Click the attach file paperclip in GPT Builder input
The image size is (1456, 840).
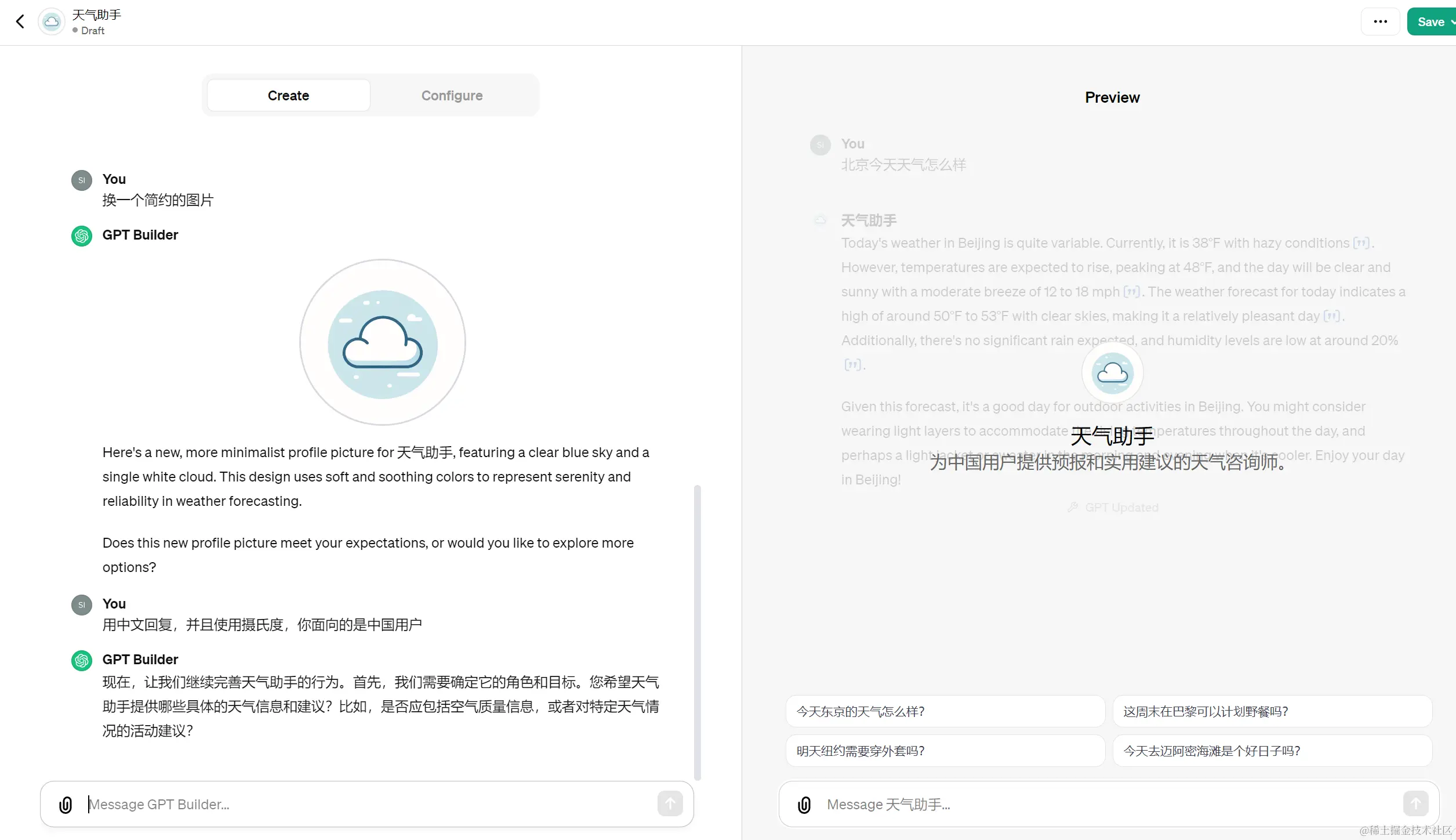pos(66,805)
